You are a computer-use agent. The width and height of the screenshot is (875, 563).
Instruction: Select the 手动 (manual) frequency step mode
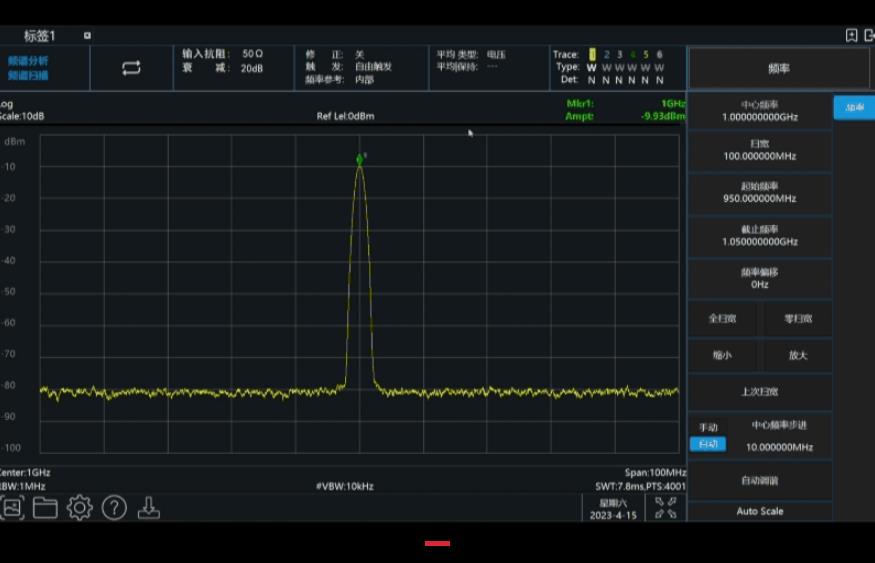(x=707, y=427)
